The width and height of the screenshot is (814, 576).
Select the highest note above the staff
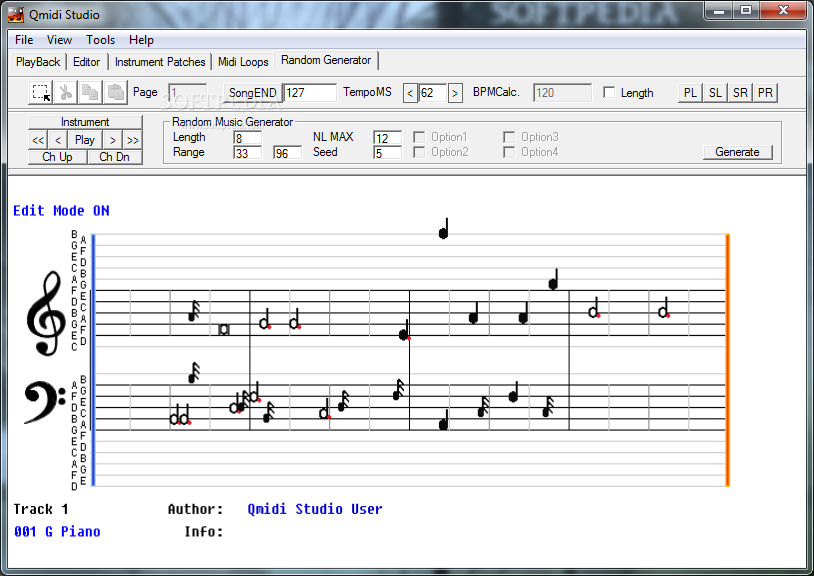pyautogui.click(x=444, y=229)
